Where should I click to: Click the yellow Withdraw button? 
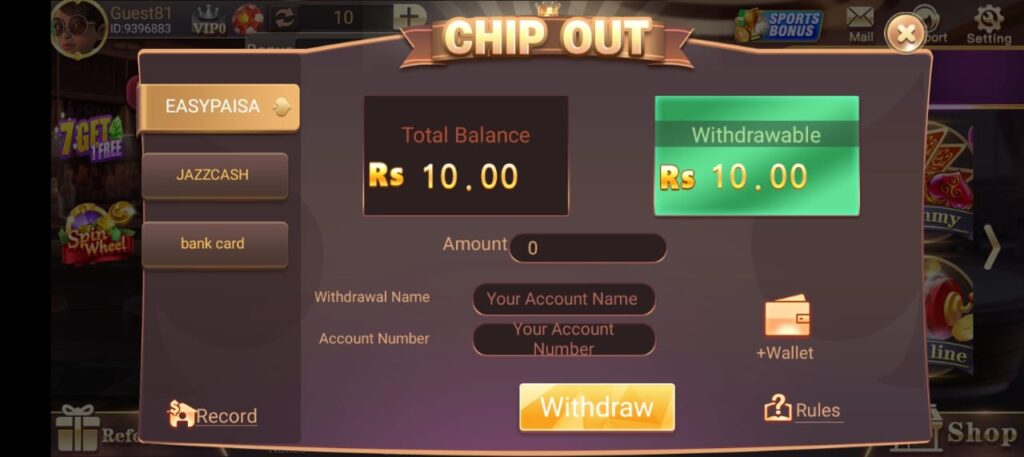(x=597, y=407)
